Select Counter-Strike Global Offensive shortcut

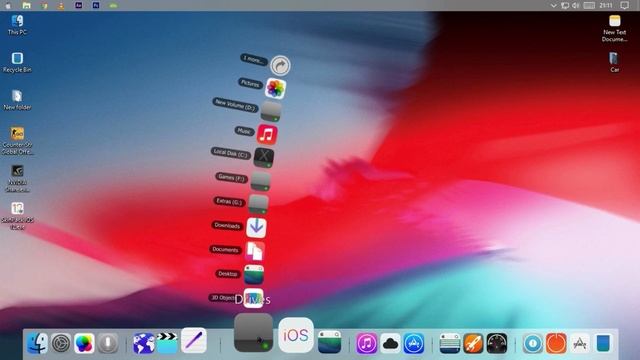click(17, 140)
